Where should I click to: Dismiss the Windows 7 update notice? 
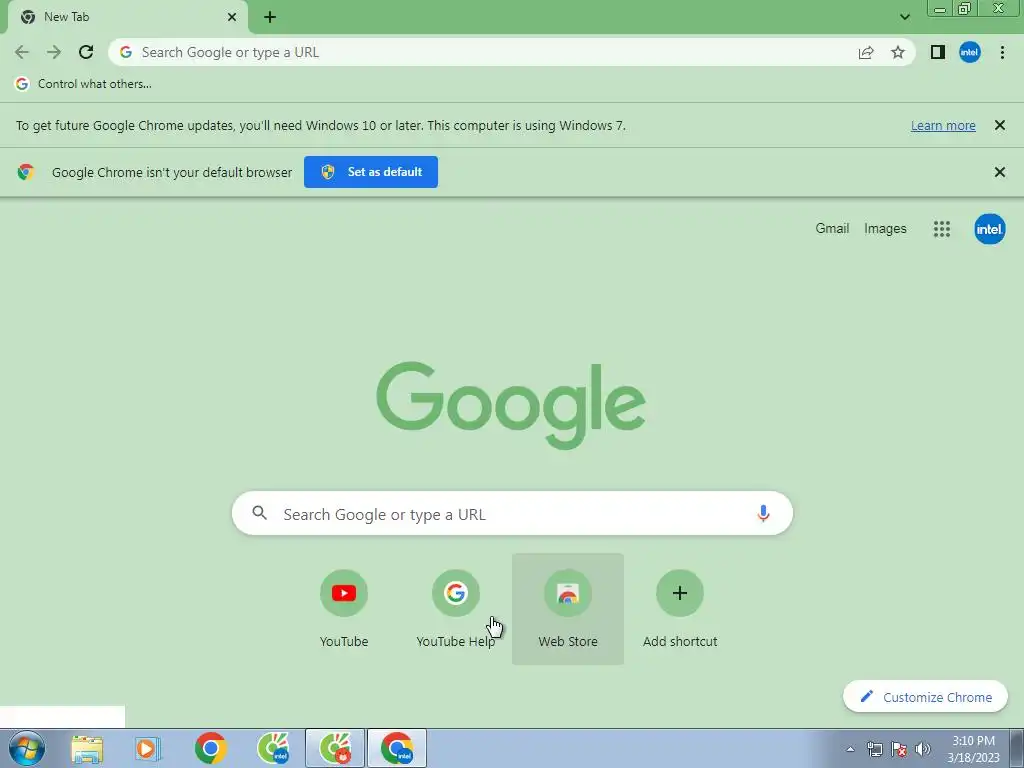[1000, 125]
